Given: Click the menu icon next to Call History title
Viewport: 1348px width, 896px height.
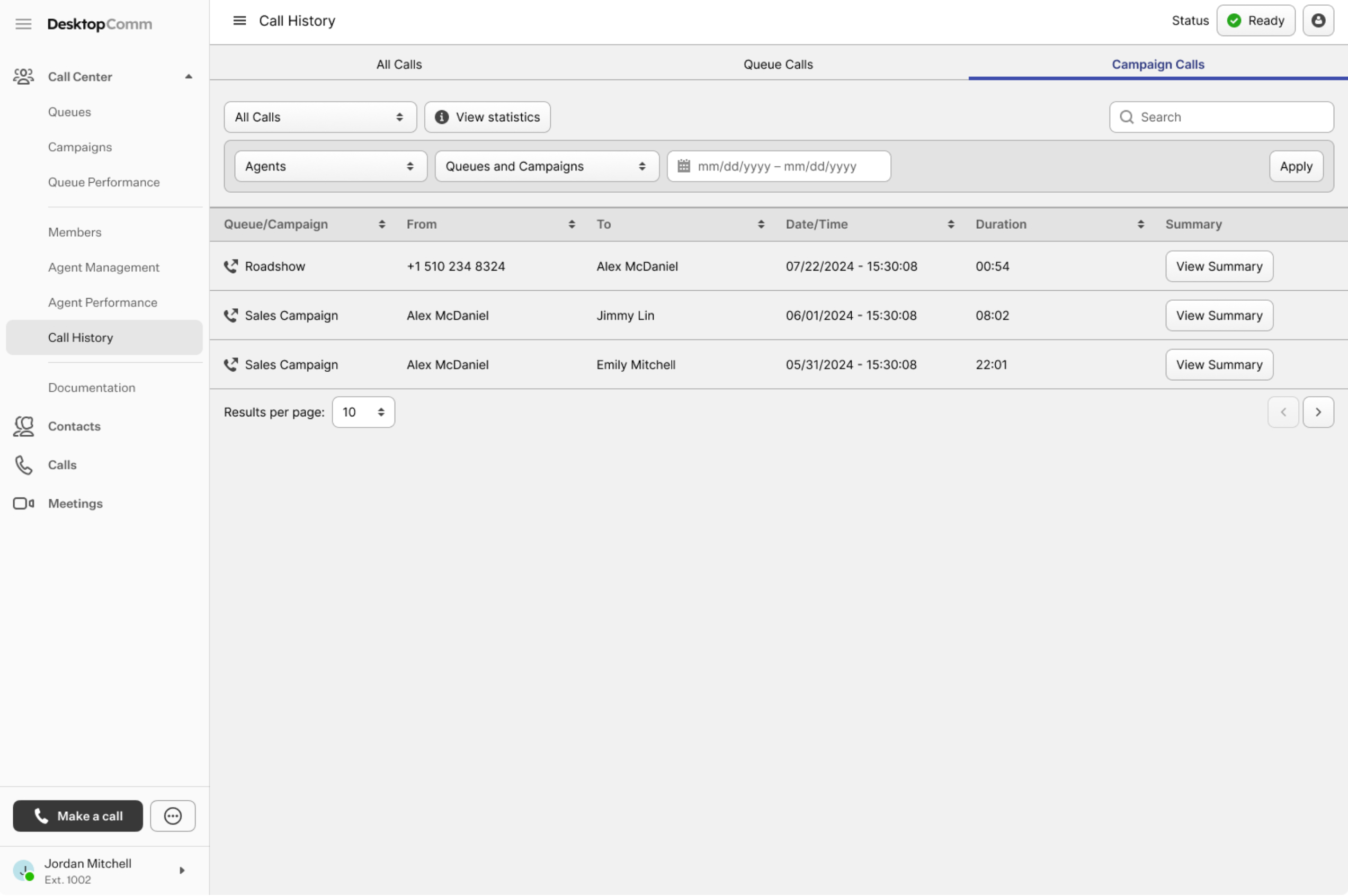Looking at the screenshot, I should 239,21.
